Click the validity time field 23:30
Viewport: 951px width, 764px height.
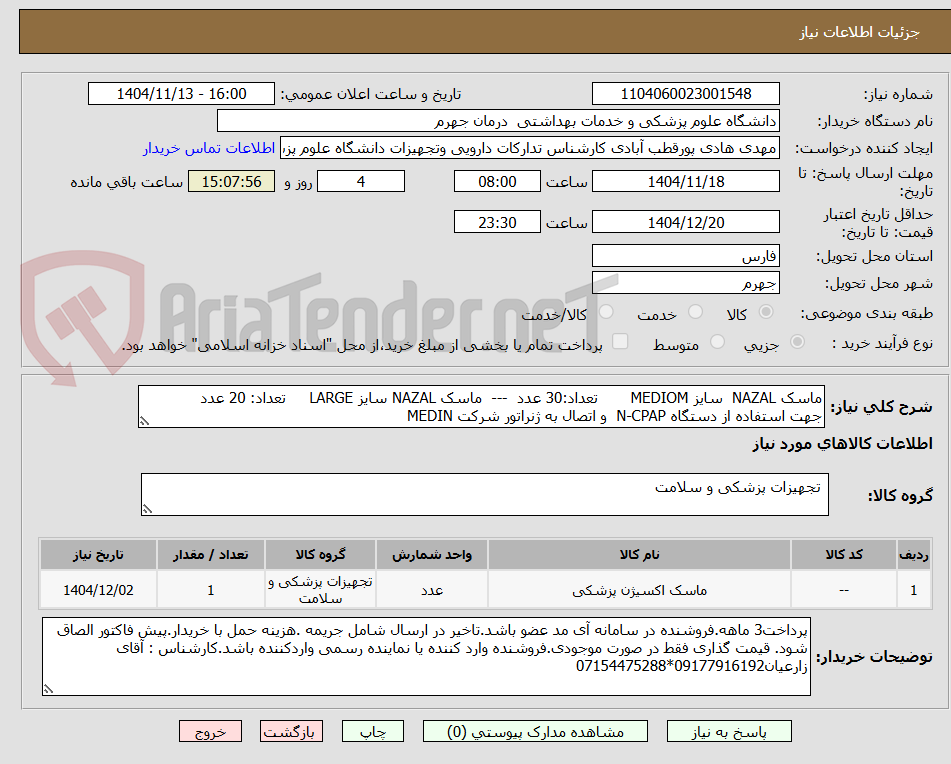(x=497, y=223)
